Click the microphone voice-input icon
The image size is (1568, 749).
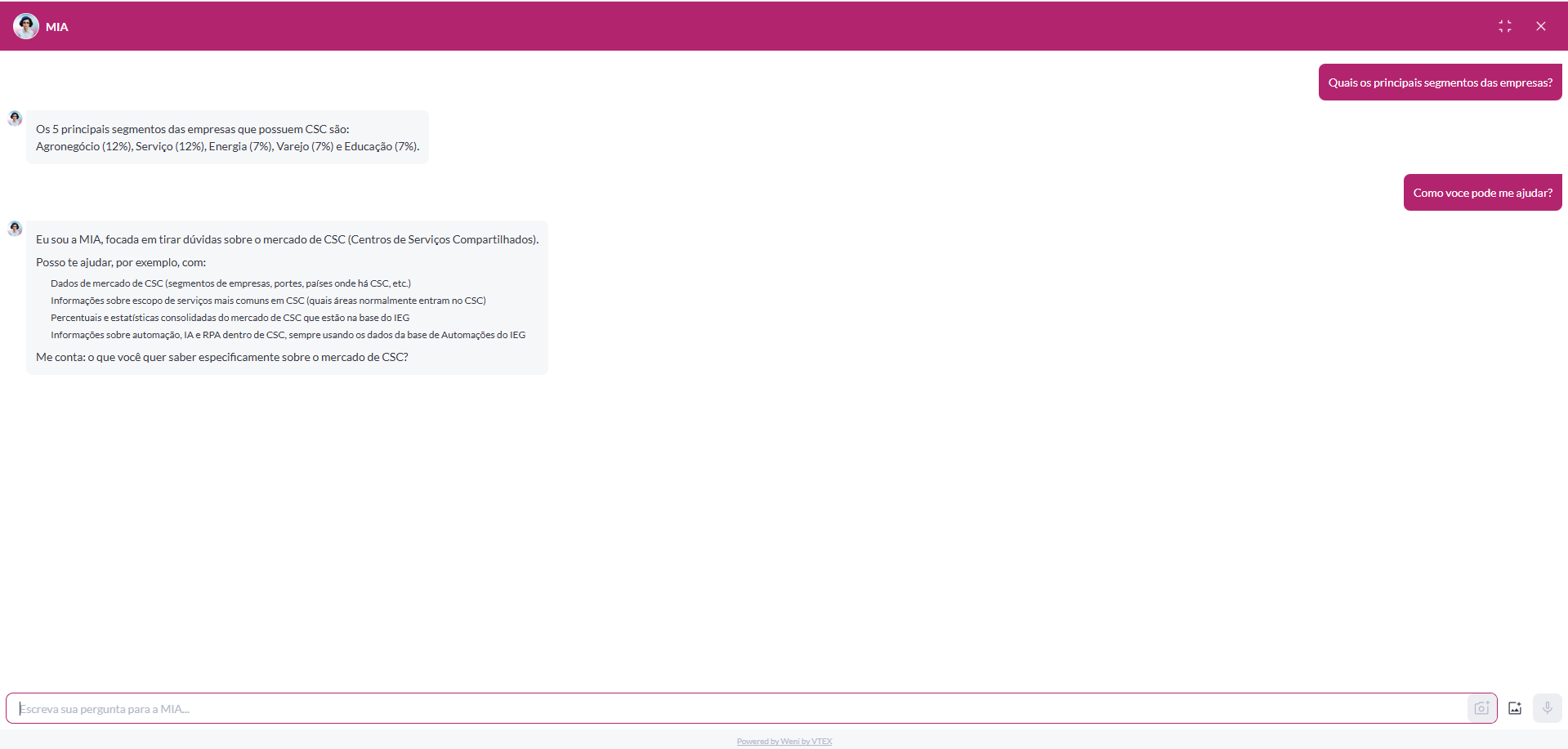pos(1547,708)
